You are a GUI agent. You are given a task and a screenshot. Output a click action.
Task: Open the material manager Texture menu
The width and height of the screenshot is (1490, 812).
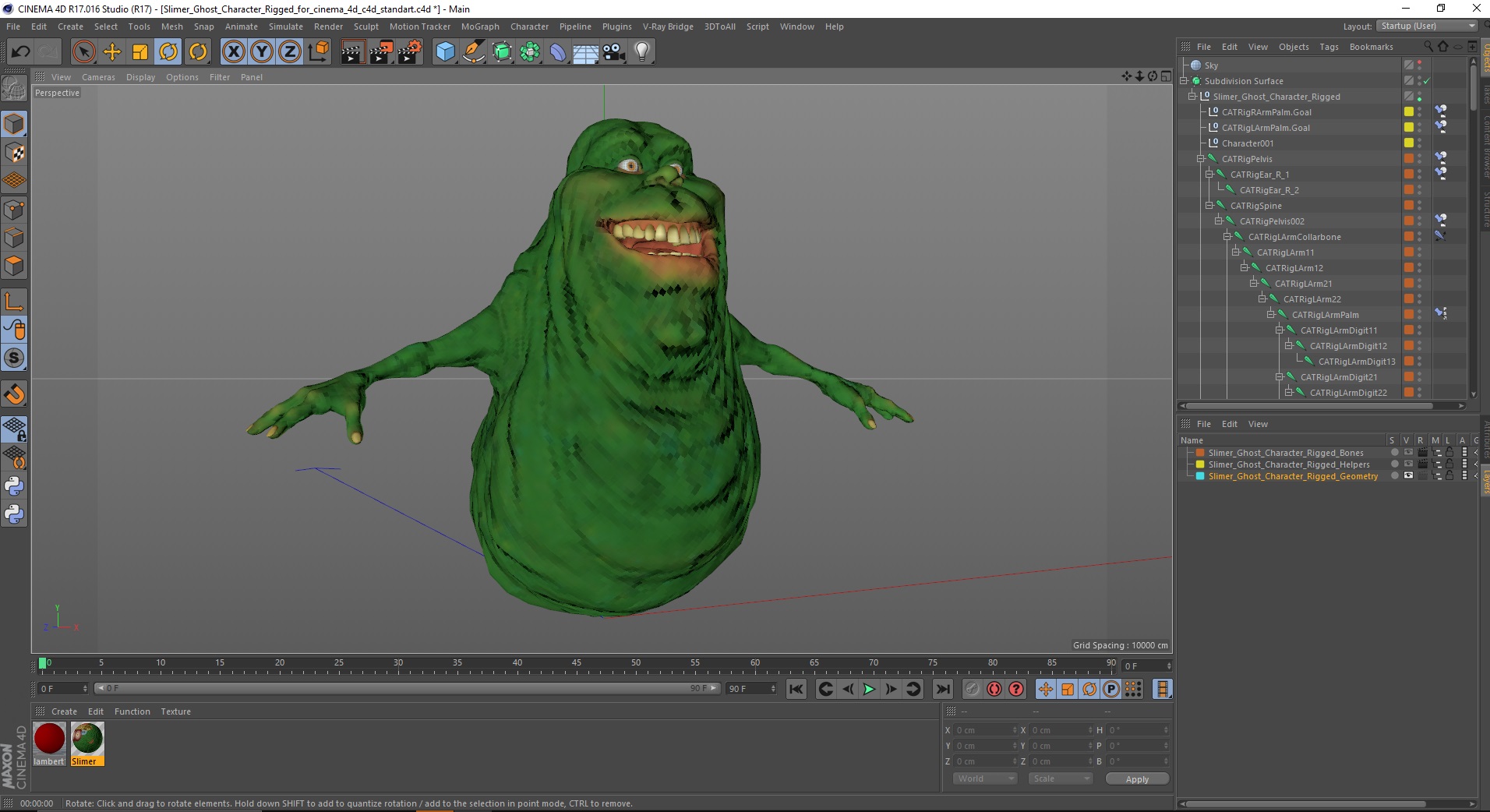pyautogui.click(x=175, y=711)
